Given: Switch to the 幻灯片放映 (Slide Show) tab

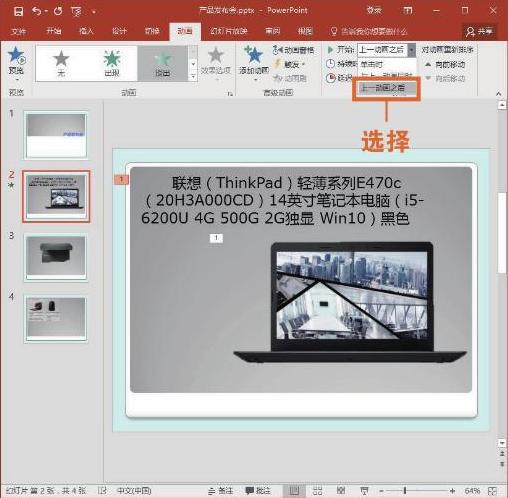Looking at the screenshot, I should (229, 31).
